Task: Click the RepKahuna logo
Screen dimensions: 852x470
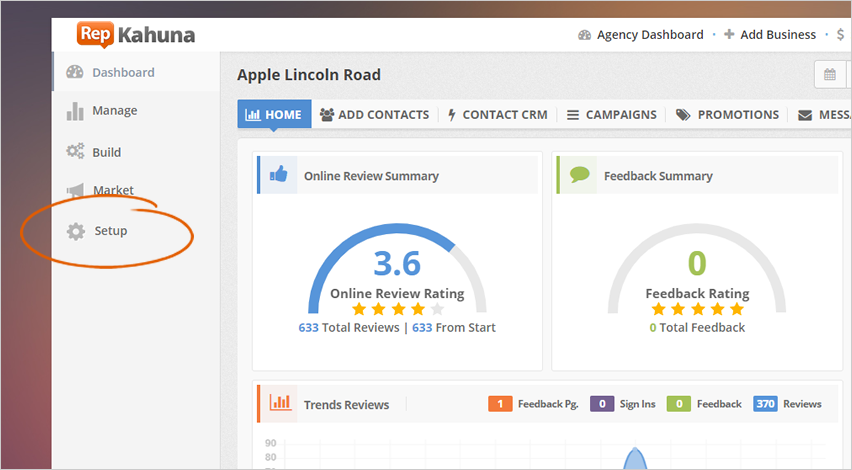Action: pyautogui.click(x=136, y=35)
